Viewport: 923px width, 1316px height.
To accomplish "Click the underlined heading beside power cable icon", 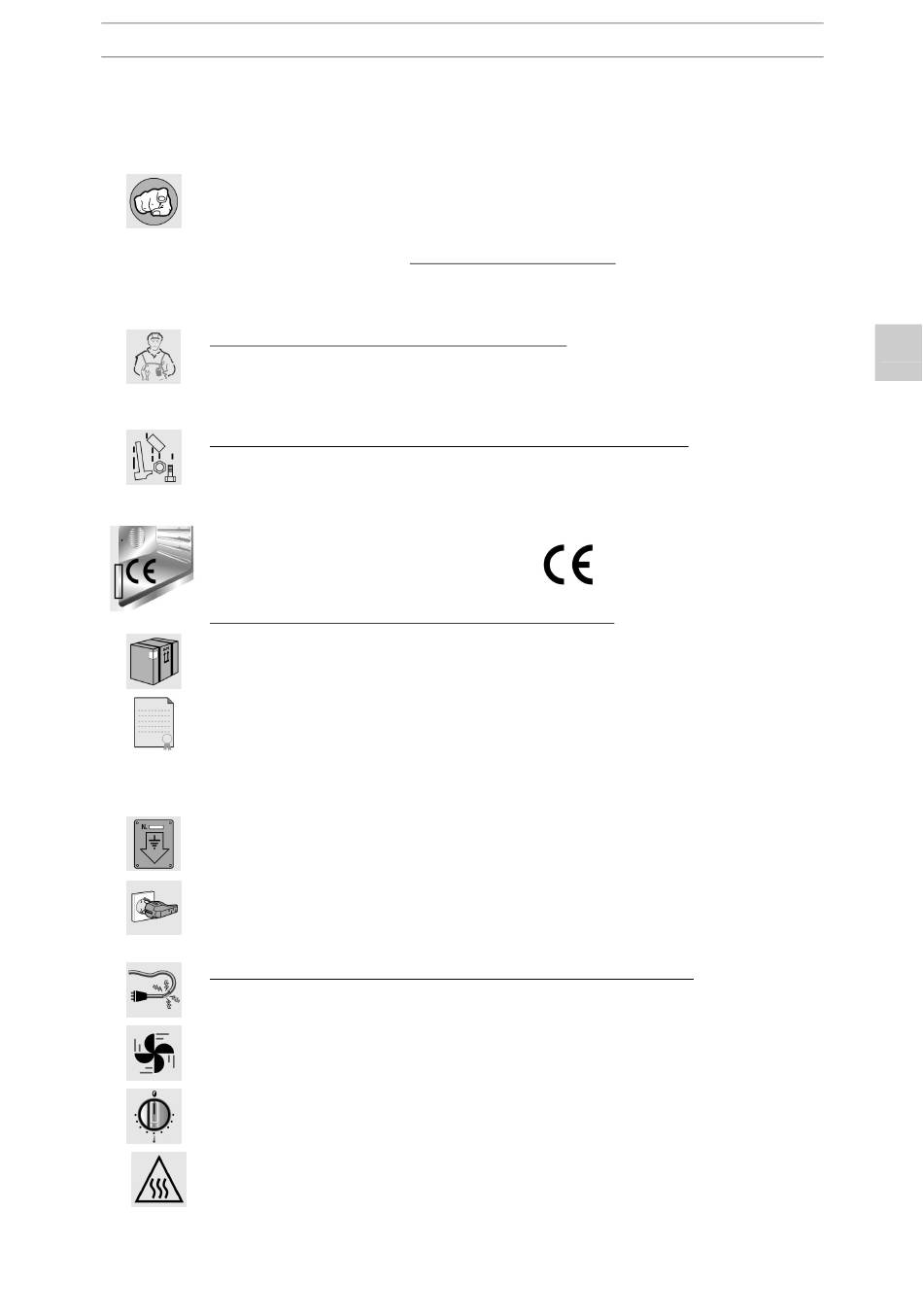I will coord(452,979).
